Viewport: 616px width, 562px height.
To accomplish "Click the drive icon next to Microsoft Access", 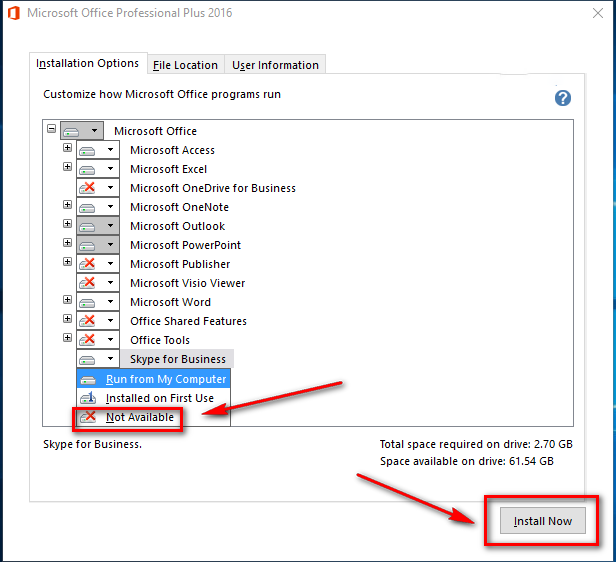I will pyautogui.click(x=88, y=150).
